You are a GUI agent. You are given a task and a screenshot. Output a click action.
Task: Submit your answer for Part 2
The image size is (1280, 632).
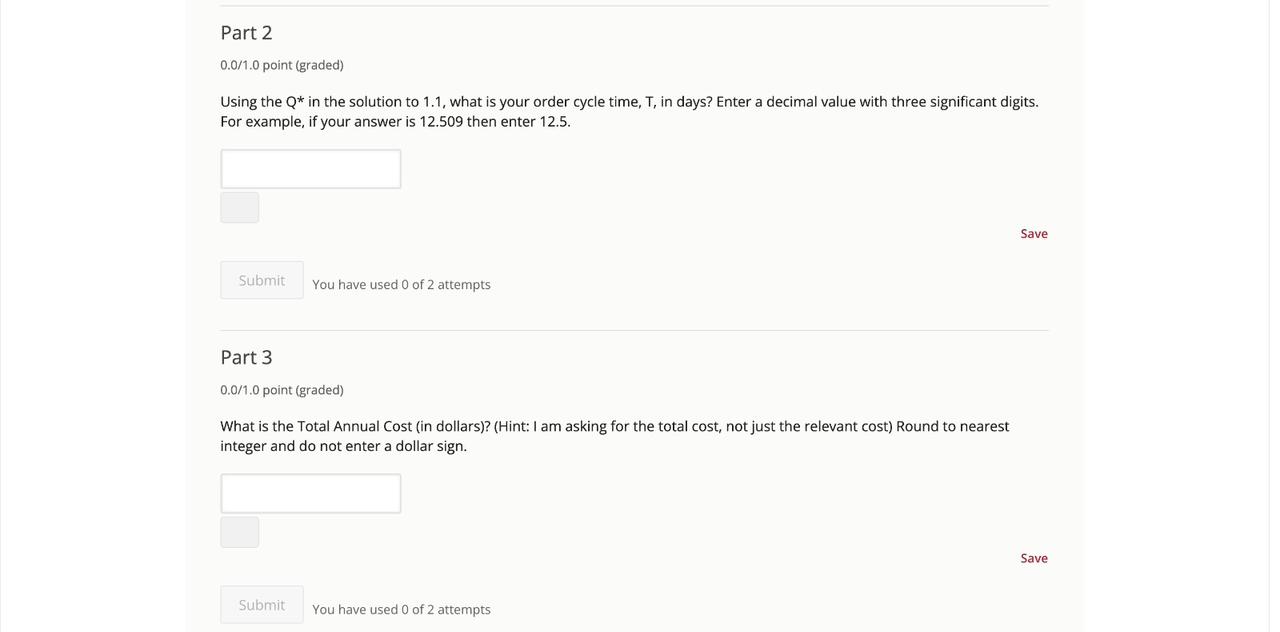coord(261,279)
